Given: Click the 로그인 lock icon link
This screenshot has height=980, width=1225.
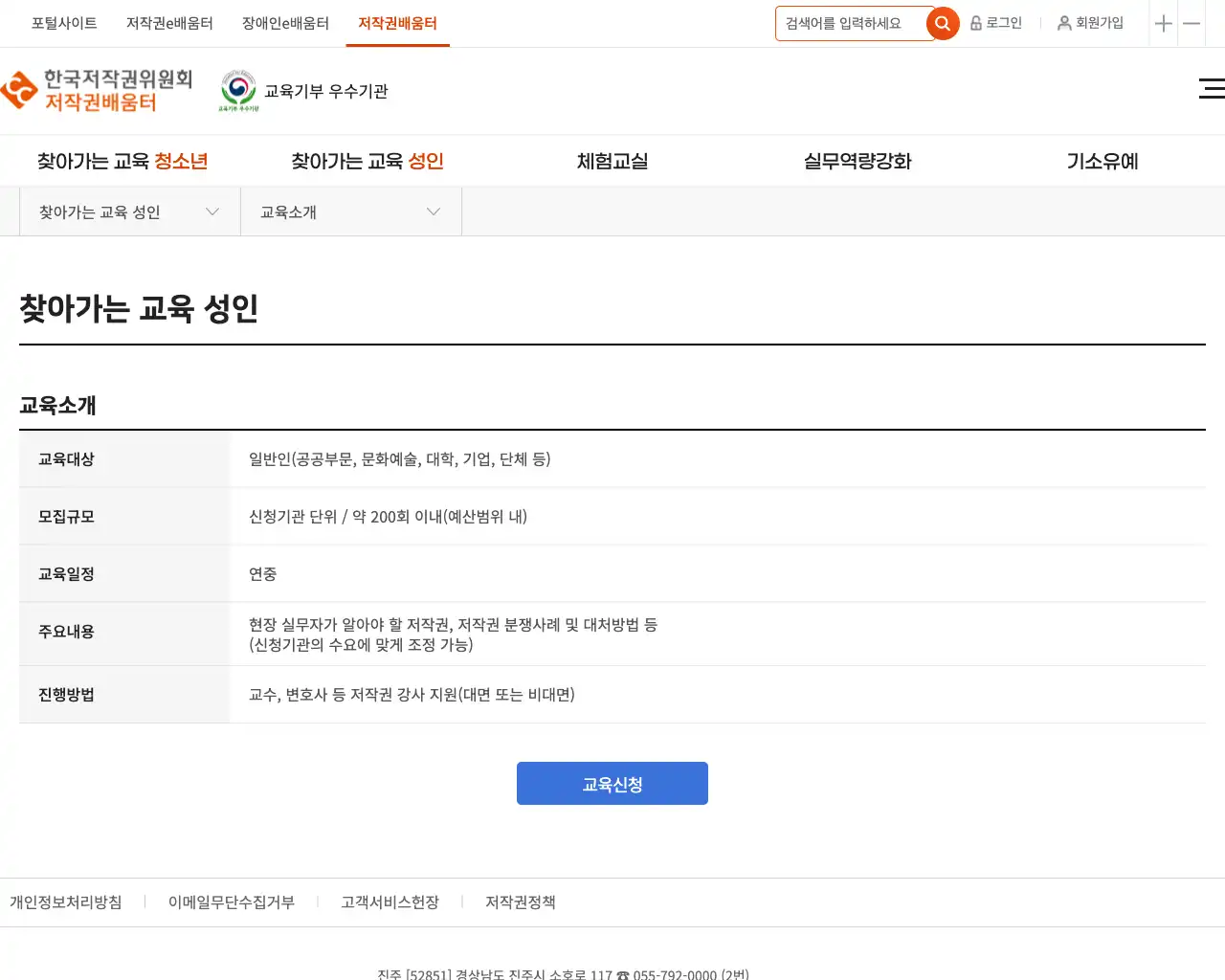Looking at the screenshot, I should 996,23.
